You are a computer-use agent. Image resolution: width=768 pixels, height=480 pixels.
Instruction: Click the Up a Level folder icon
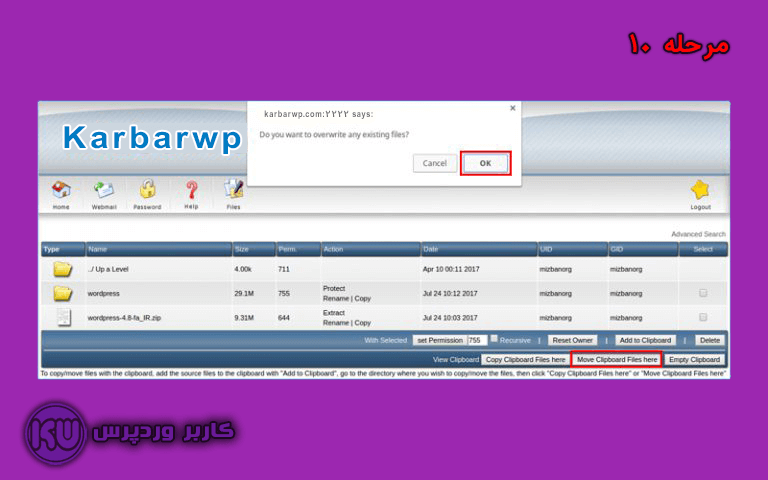tap(63, 269)
